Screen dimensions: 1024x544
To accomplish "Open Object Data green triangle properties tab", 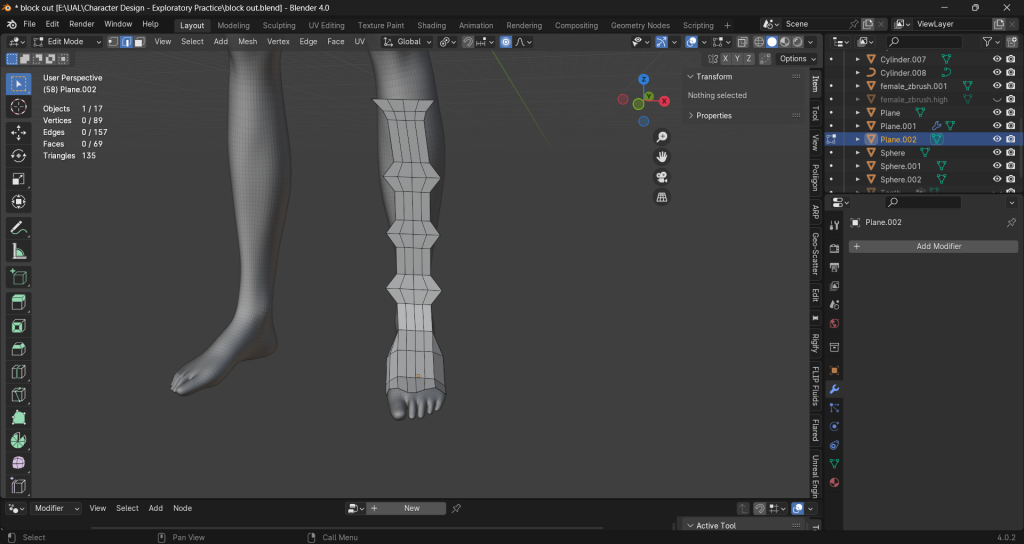I will pyautogui.click(x=834, y=464).
